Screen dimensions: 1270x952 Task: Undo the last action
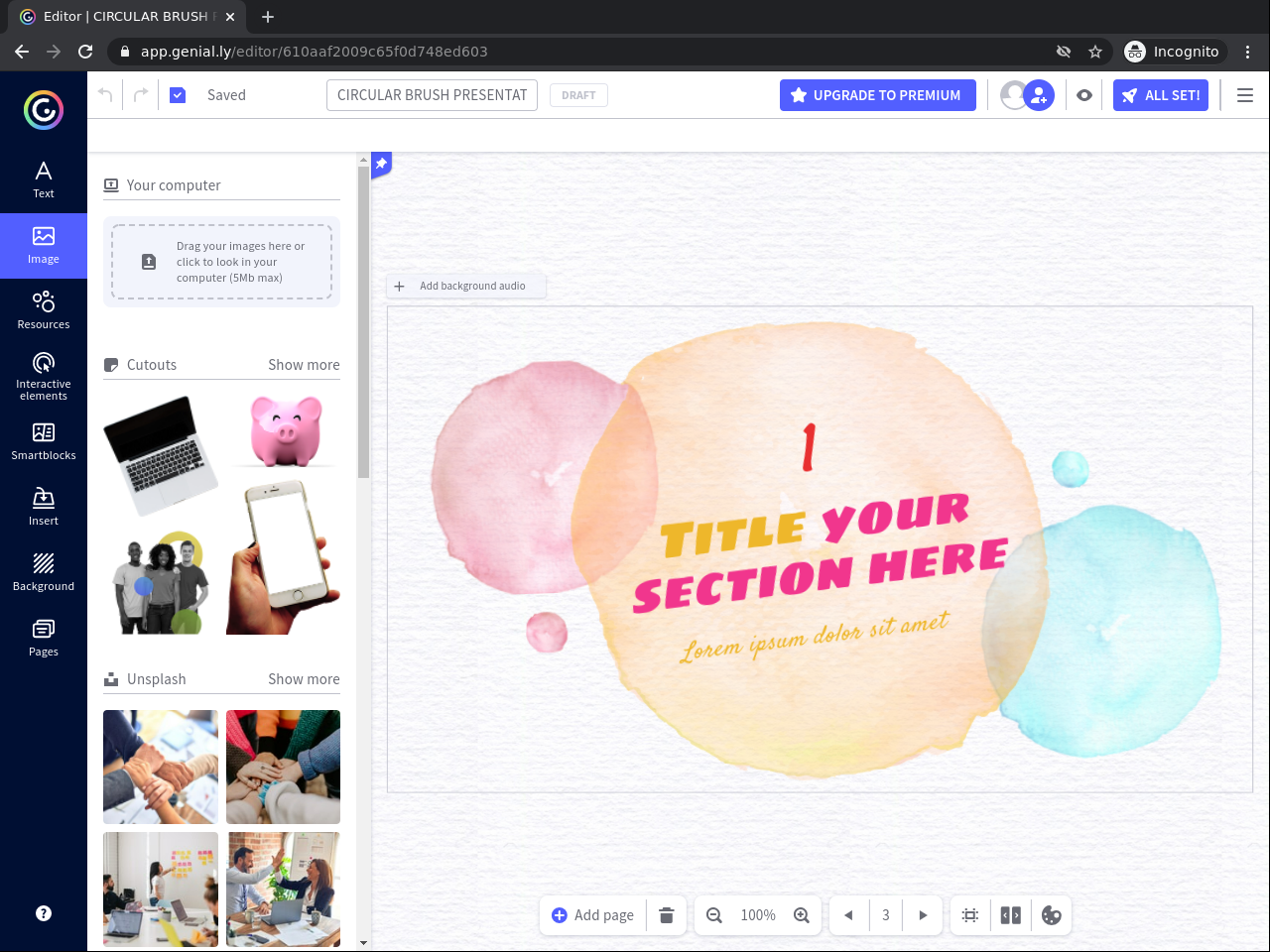click(x=105, y=95)
